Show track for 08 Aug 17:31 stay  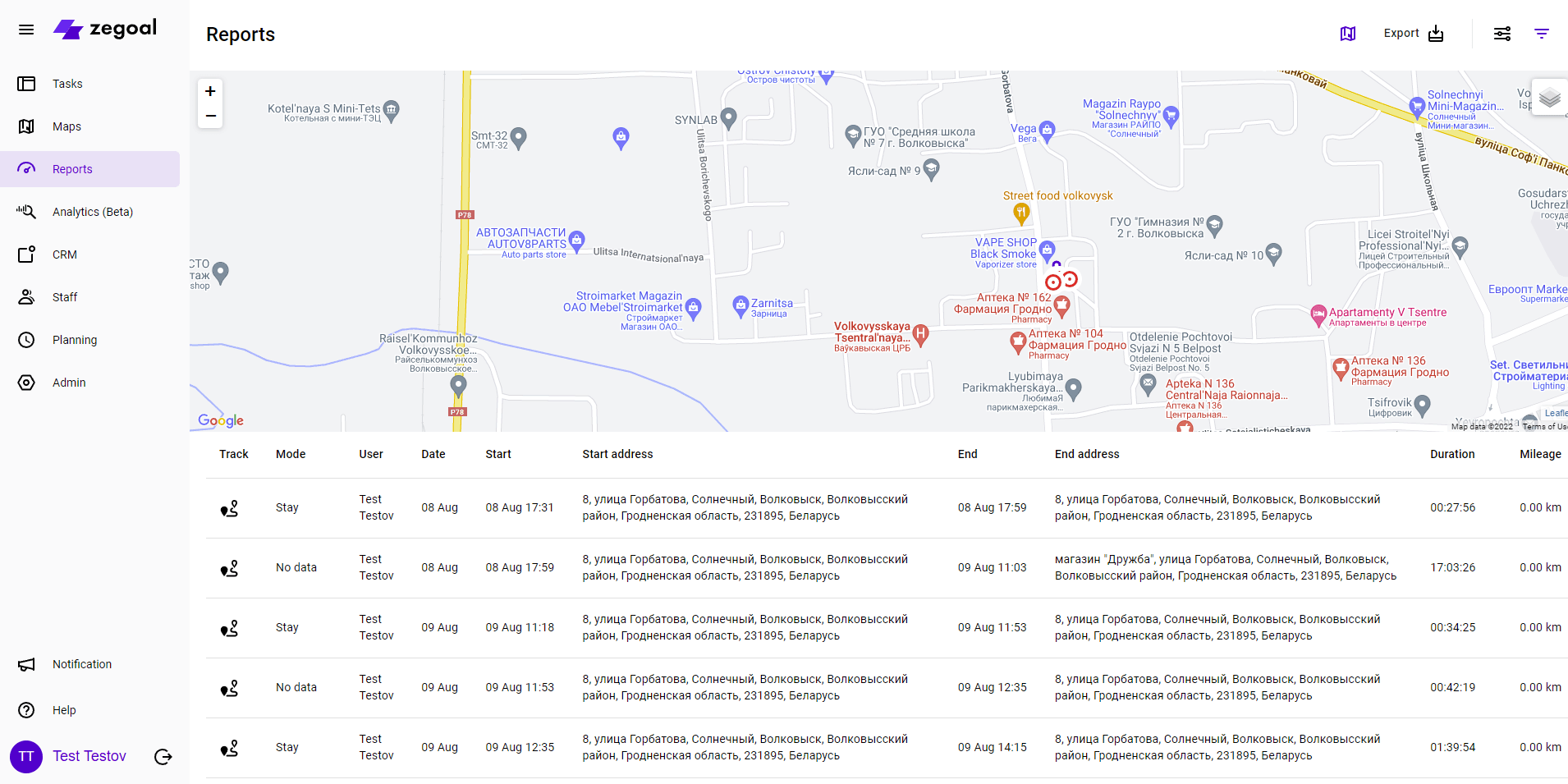point(230,508)
